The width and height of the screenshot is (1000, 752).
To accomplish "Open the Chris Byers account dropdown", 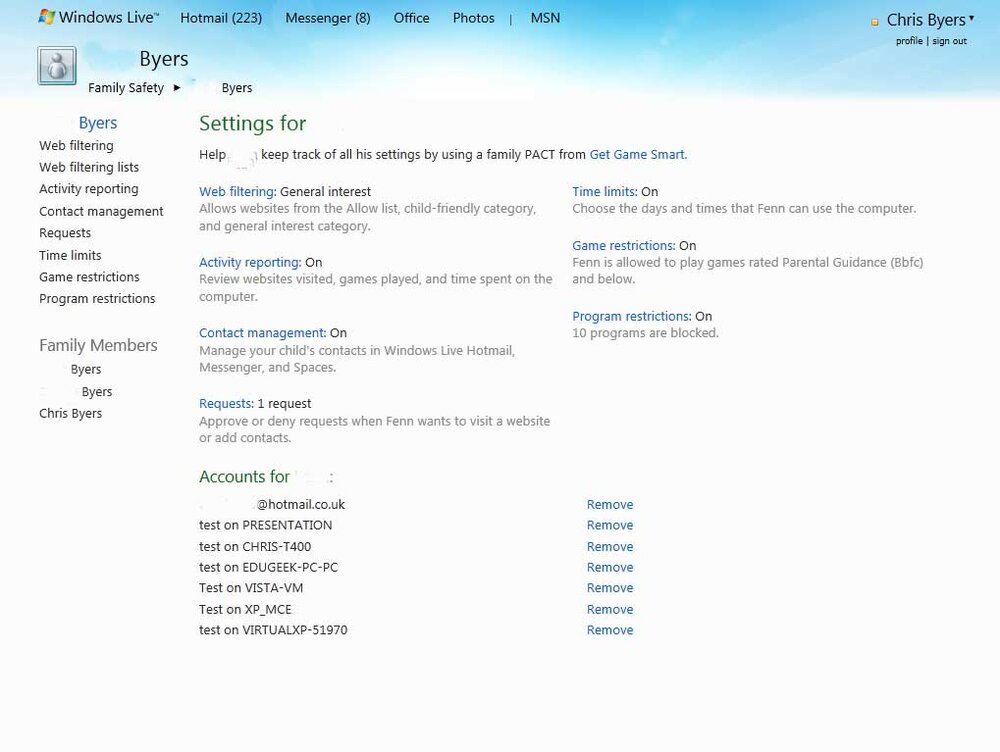I will tap(971, 18).
